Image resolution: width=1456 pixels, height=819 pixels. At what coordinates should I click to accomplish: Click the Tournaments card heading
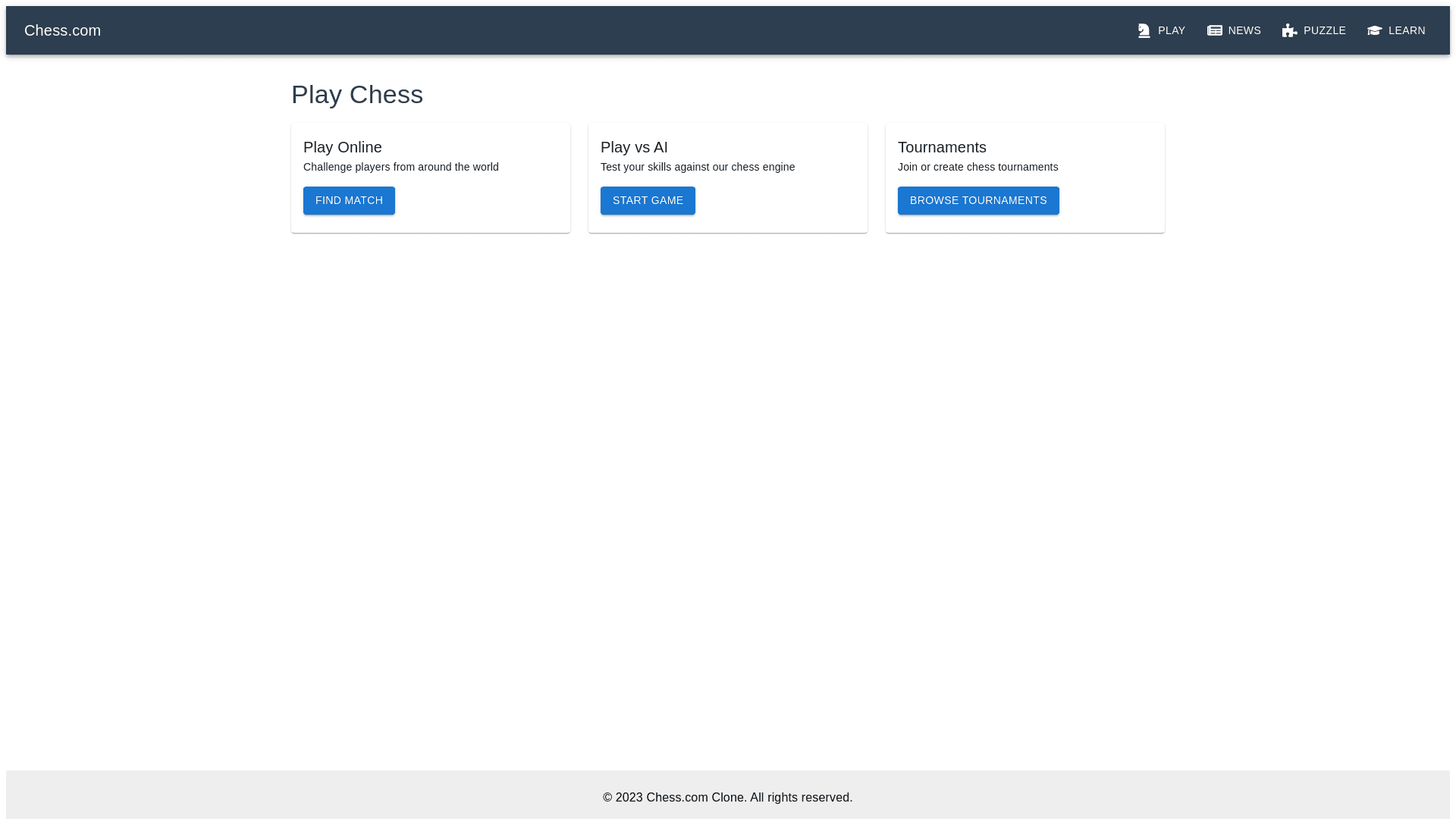(x=942, y=147)
